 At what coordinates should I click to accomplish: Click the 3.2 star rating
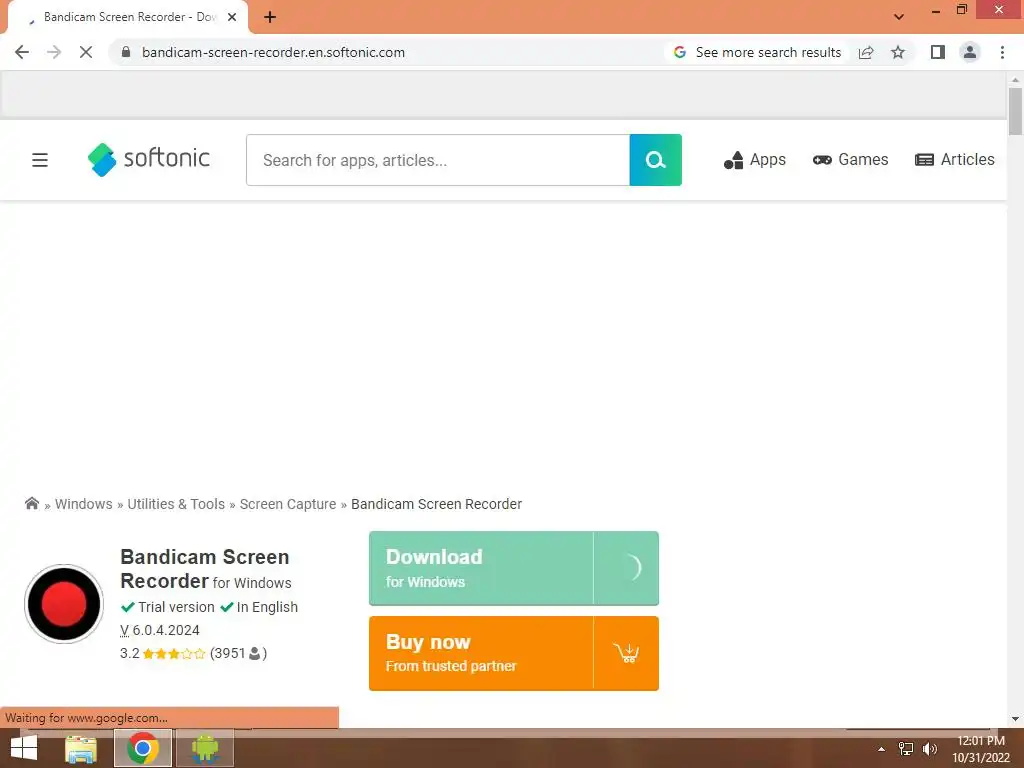pos(163,654)
